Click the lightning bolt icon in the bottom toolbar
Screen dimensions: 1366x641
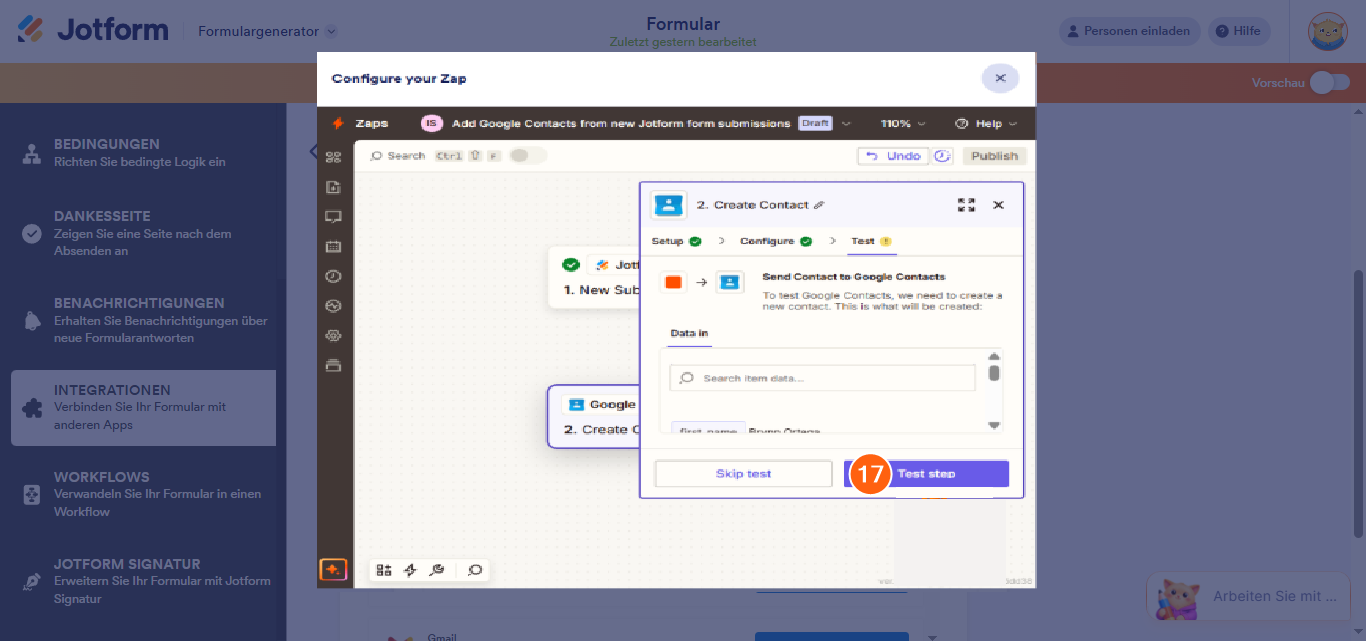click(x=410, y=569)
